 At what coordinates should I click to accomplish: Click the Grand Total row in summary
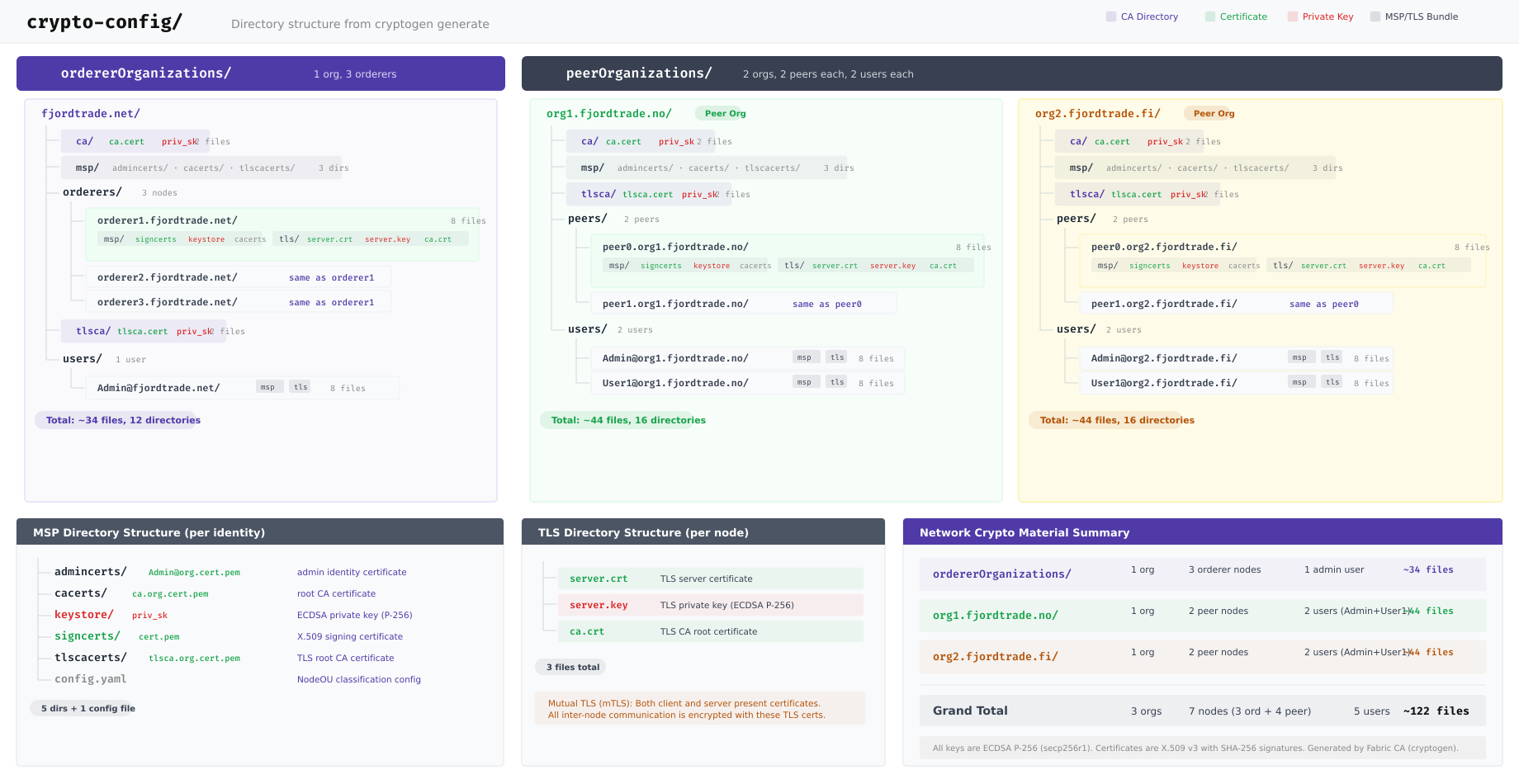click(970, 711)
